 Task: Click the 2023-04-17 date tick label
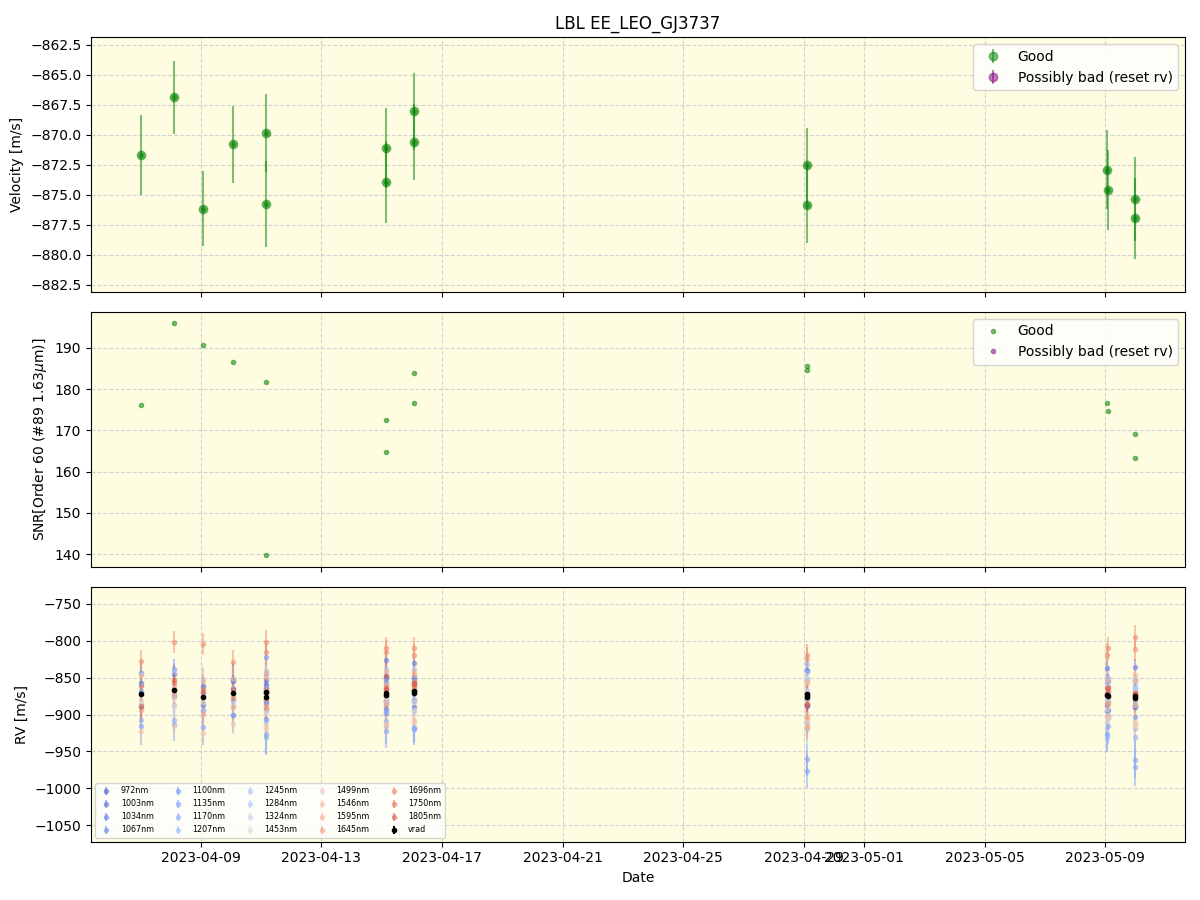coord(442,856)
